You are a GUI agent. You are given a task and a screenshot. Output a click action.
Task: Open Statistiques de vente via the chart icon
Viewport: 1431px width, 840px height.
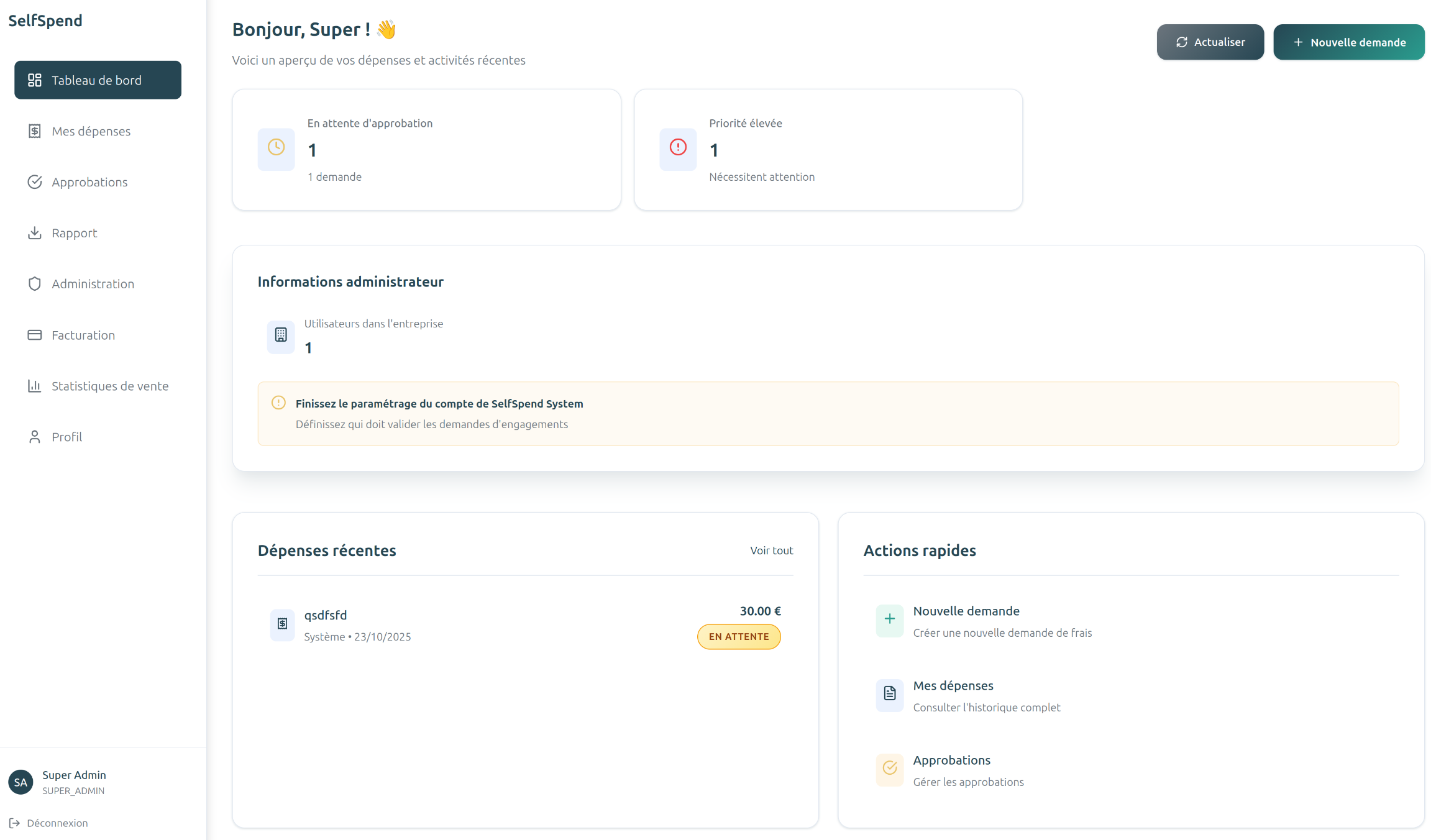(x=35, y=385)
